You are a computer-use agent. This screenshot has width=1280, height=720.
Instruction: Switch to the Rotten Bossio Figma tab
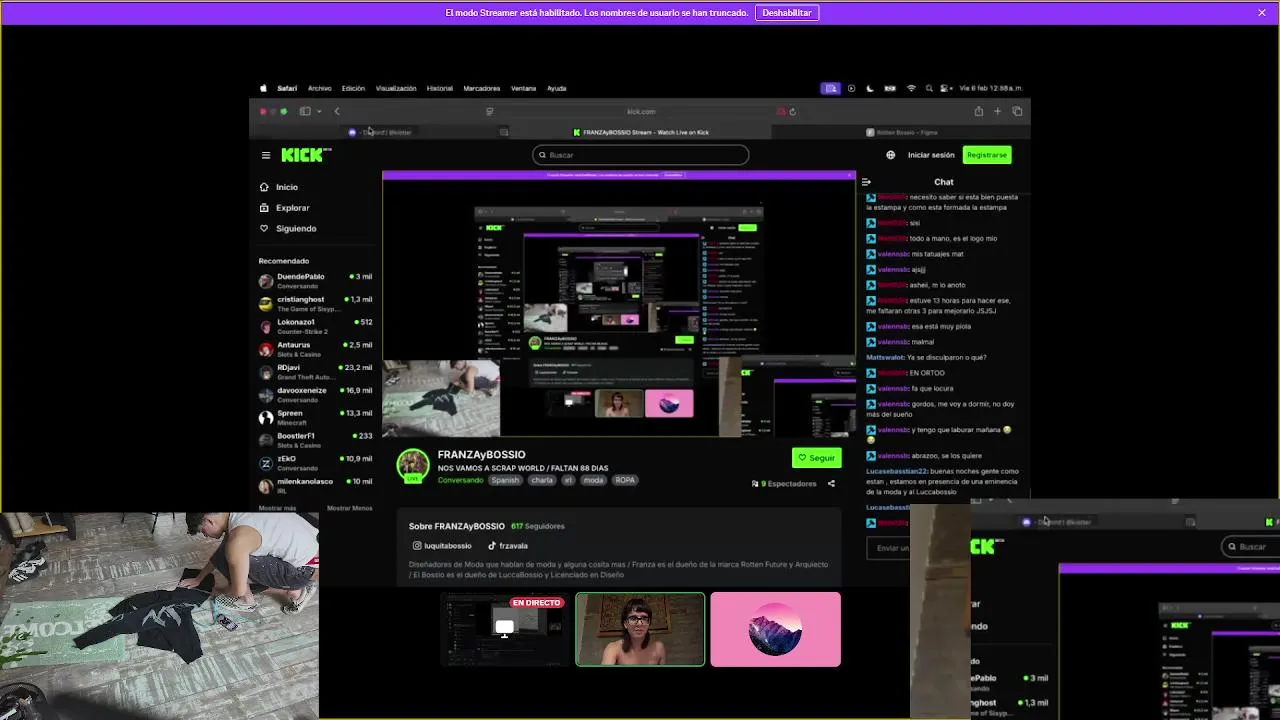tap(900, 132)
